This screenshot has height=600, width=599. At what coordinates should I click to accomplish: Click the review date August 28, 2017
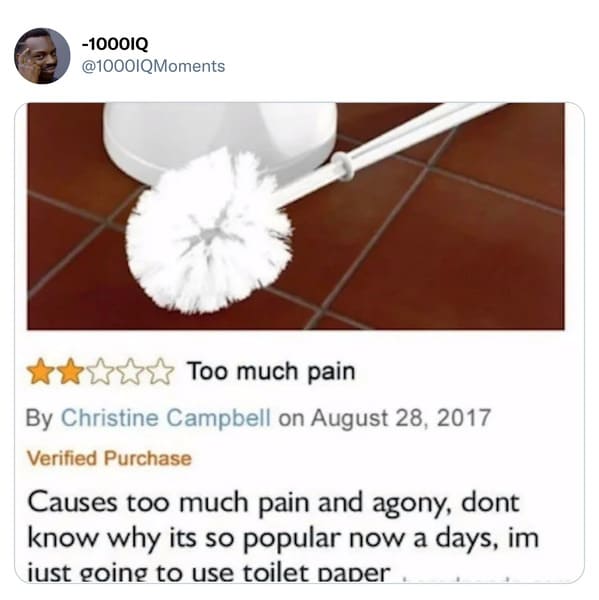pos(400,418)
